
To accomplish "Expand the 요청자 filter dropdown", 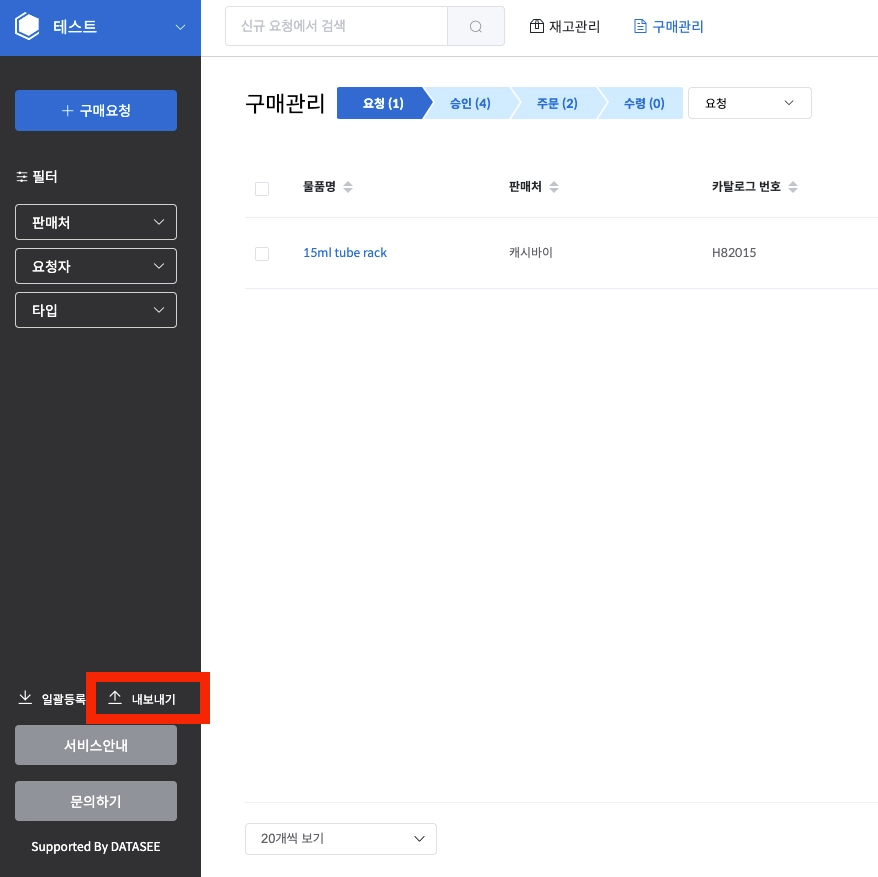I will click(96, 266).
